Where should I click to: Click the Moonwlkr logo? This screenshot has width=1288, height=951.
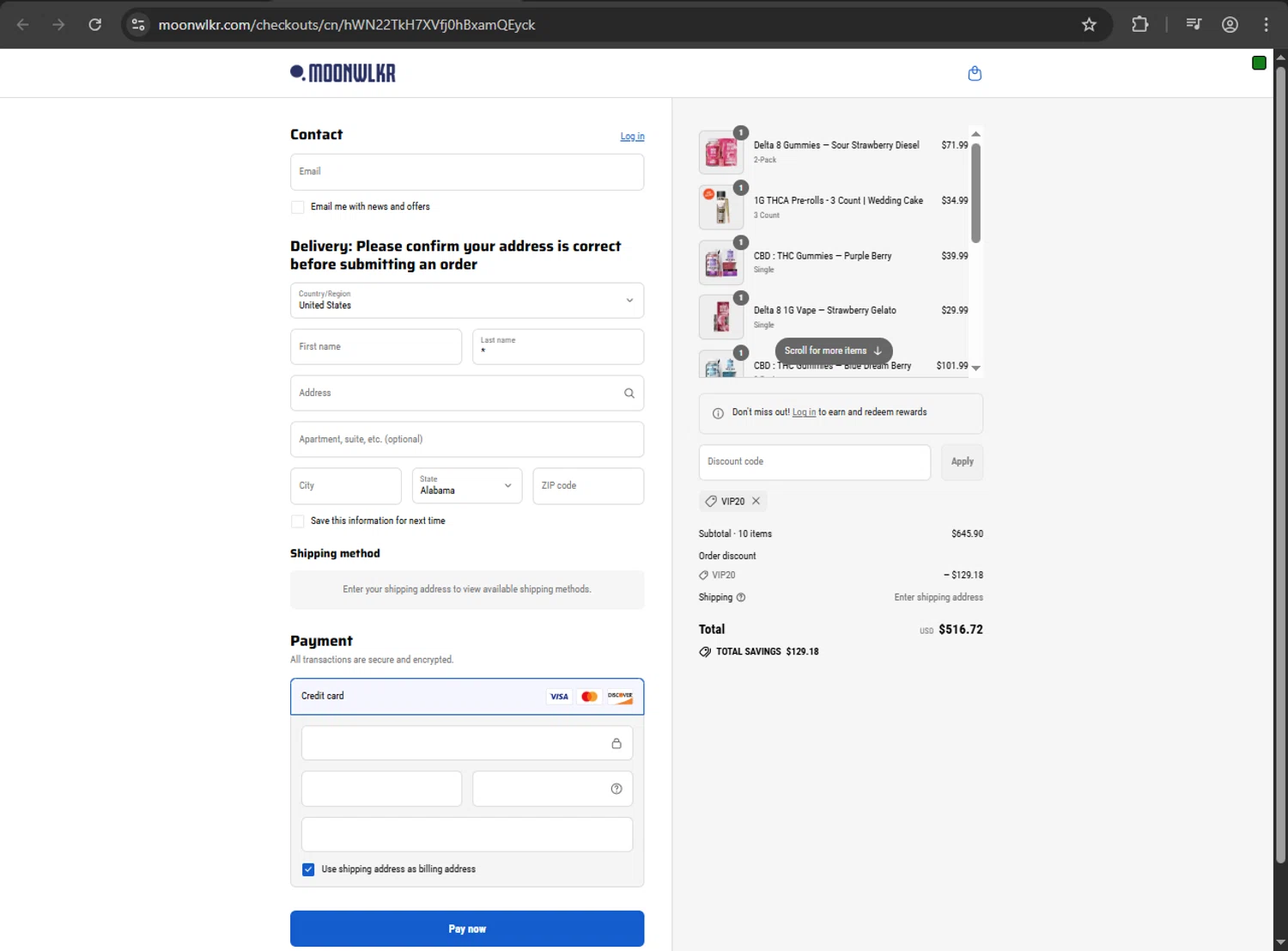click(x=343, y=73)
